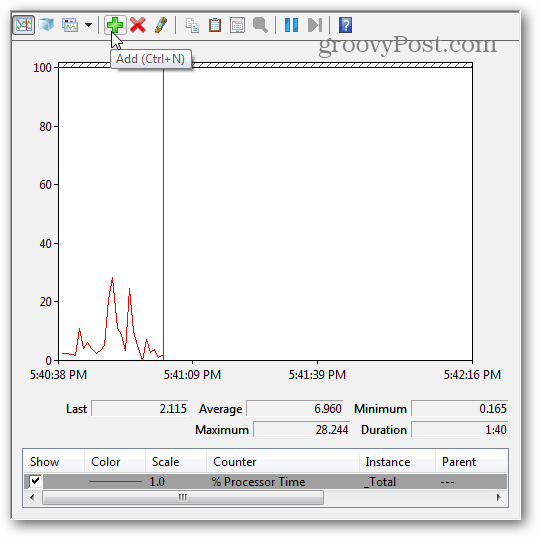Pause the display with Freeze button

[292, 25]
